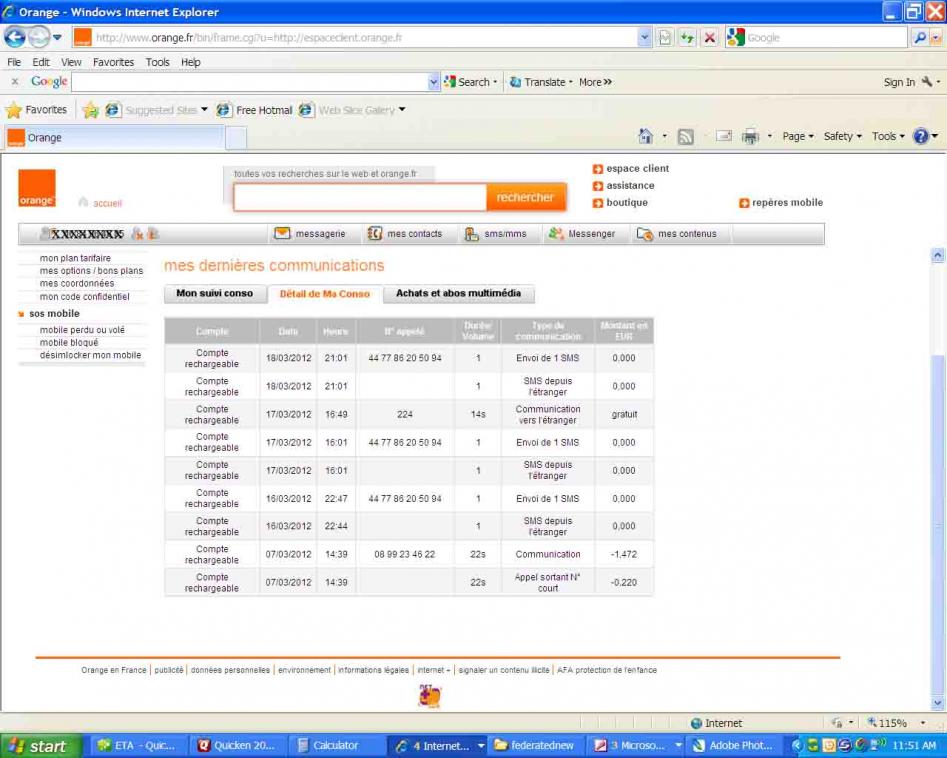947x758 pixels.
Task: Expand the Google Toolbar search dropdown
Action: (x=432, y=82)
